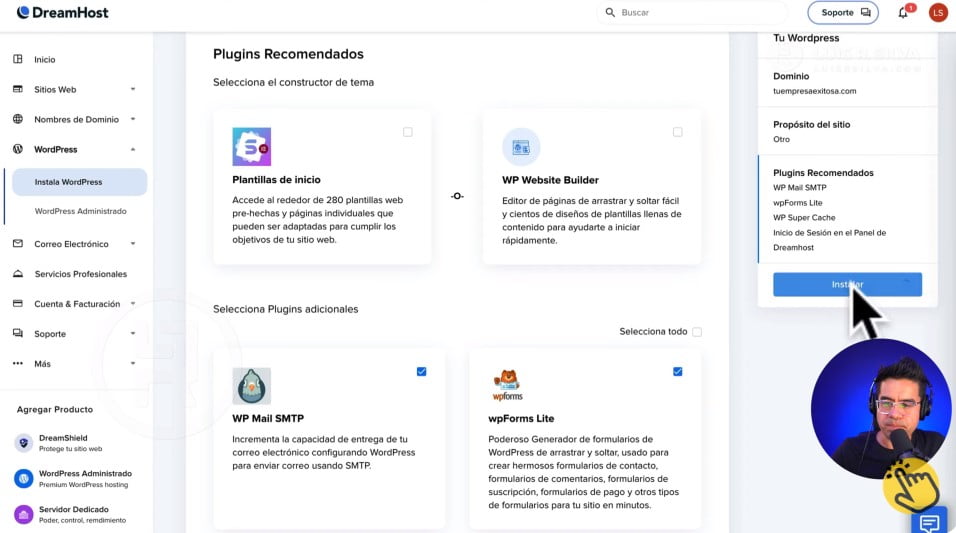Go to Inicio in the sidebar
Image resolution: width=956 pixels, height=533 pixels.
click(45, 59)
